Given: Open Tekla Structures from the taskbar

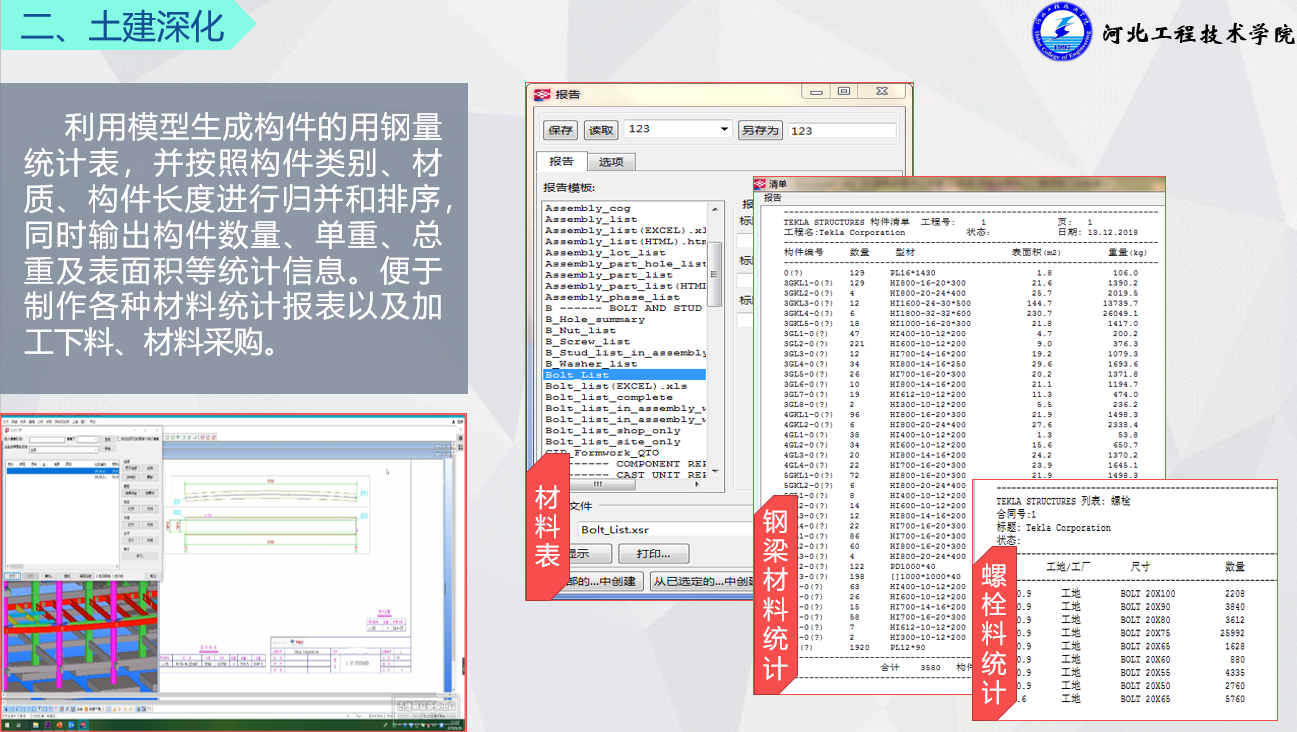Looking at the screenshot, I should pos(82,725).
